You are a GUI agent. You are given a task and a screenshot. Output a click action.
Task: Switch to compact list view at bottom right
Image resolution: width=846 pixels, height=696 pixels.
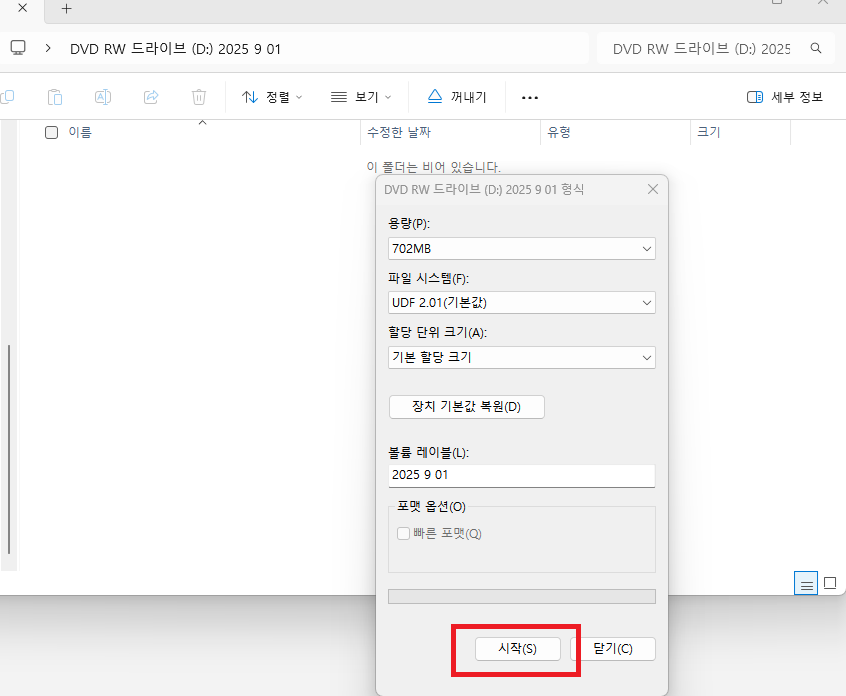coord(806,583)
